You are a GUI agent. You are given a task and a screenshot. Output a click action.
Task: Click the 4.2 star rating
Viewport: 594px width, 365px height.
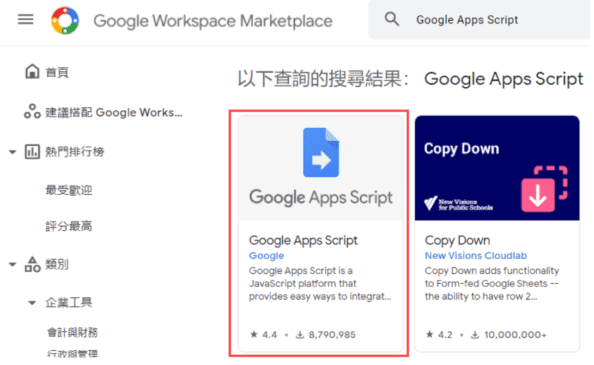point(439,335)
